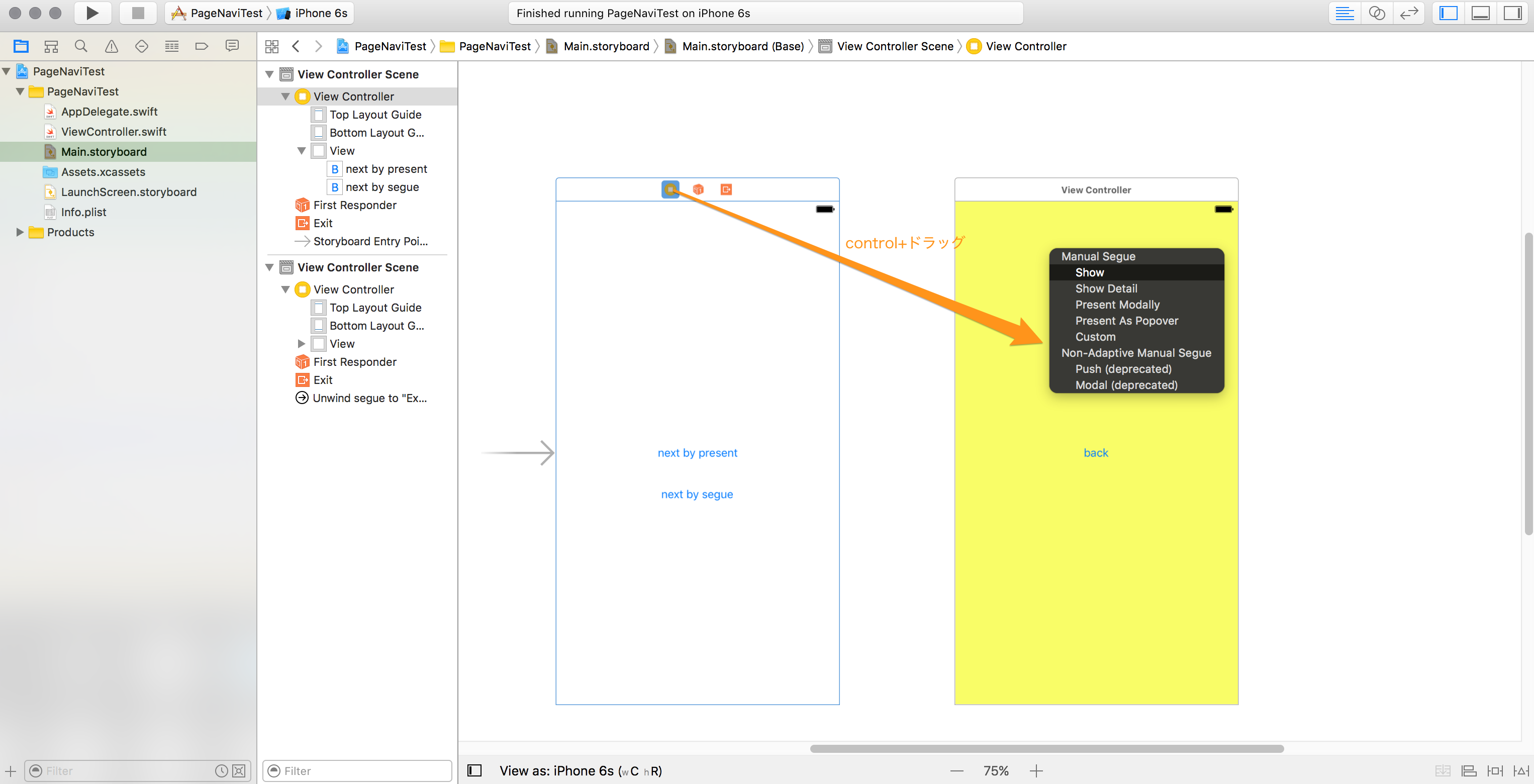Open ViewController.swift in navigator

coord(113,132)
